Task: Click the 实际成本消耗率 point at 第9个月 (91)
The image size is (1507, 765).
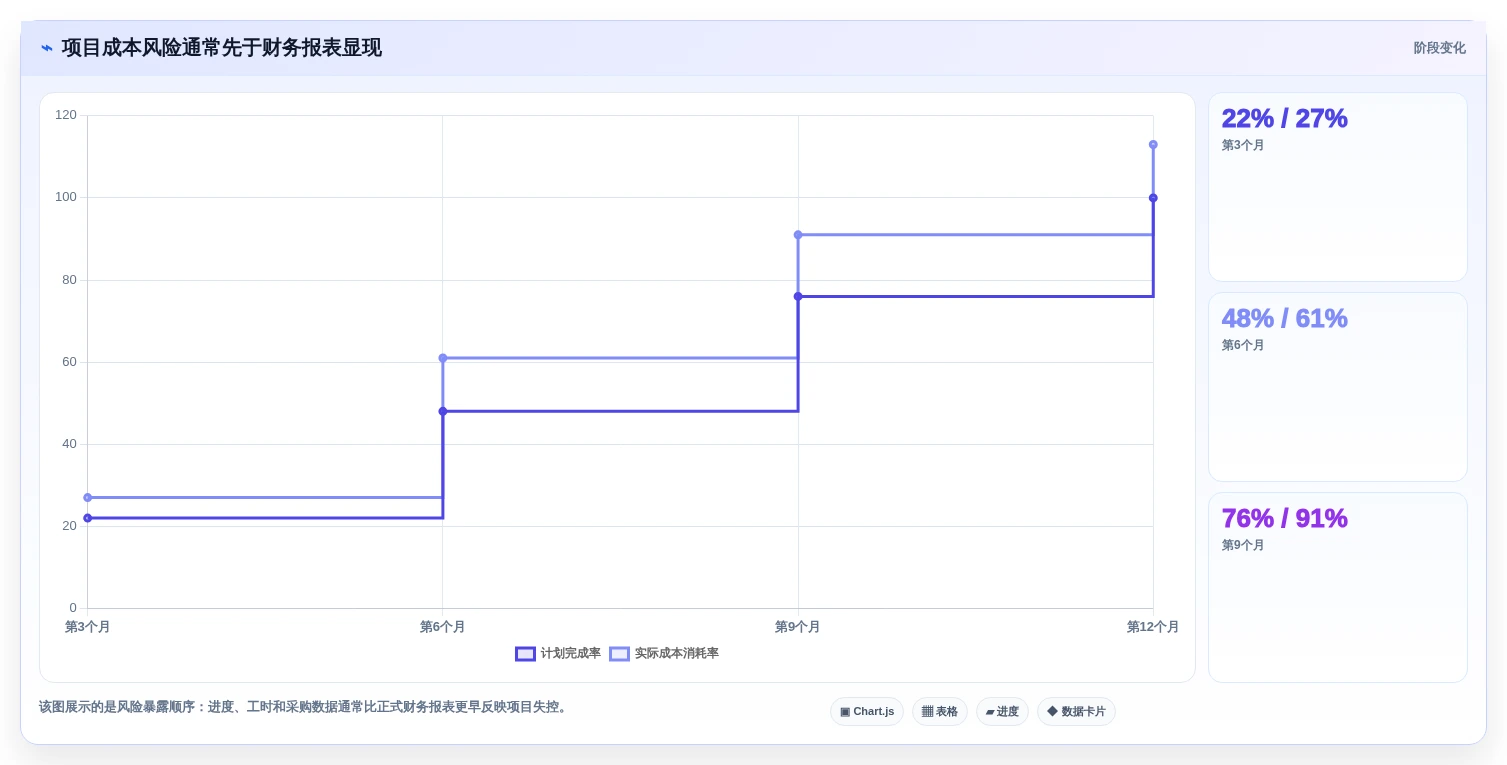Action: [x=798, y=235]
